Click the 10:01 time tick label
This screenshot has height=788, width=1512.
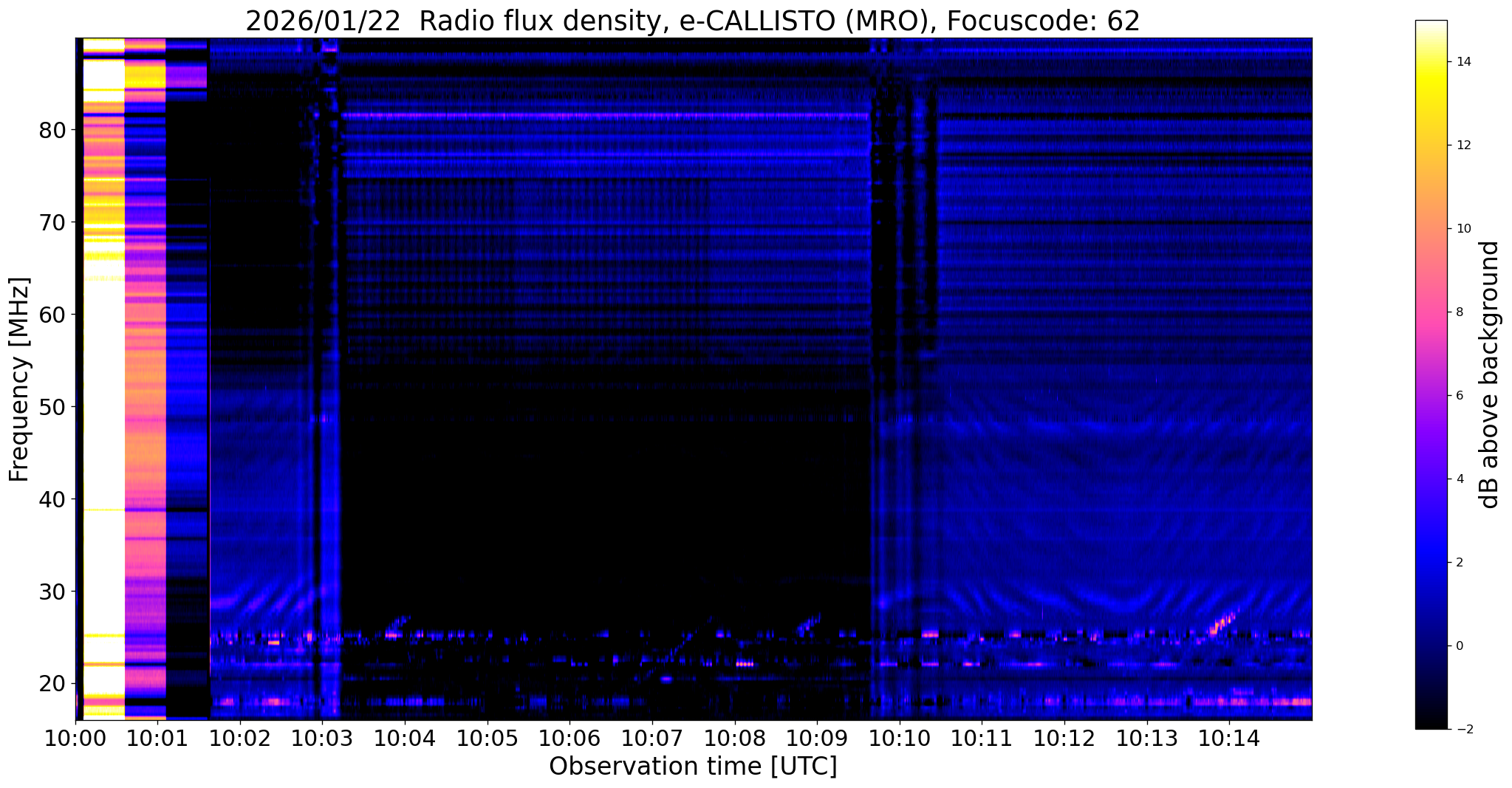click(157, 739)
